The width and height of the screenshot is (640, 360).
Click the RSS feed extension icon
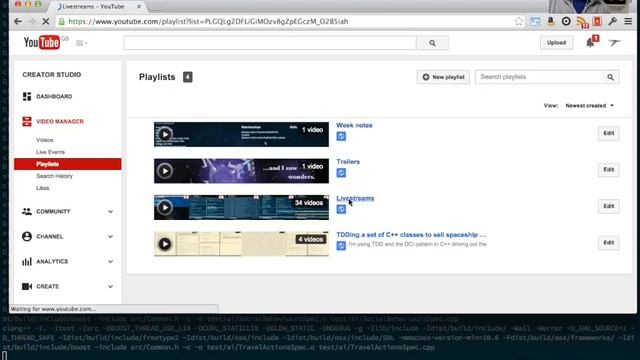[x=582, y=22]
